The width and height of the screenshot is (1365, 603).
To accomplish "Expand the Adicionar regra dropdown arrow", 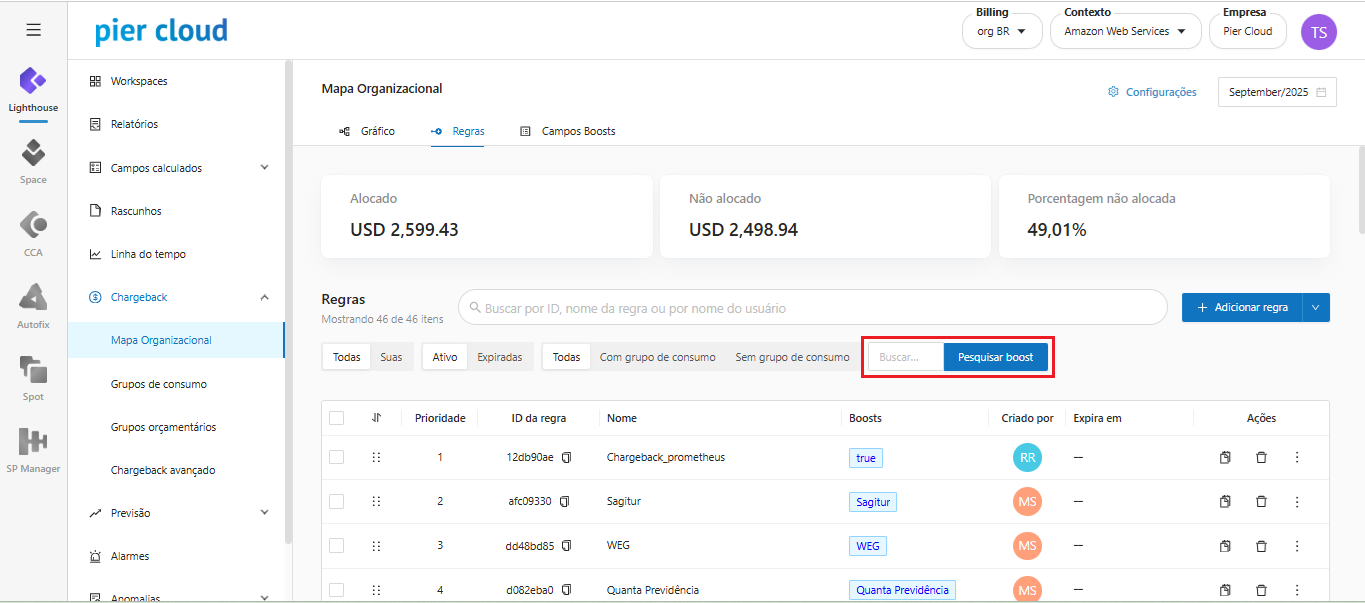I will [1316, 308].
